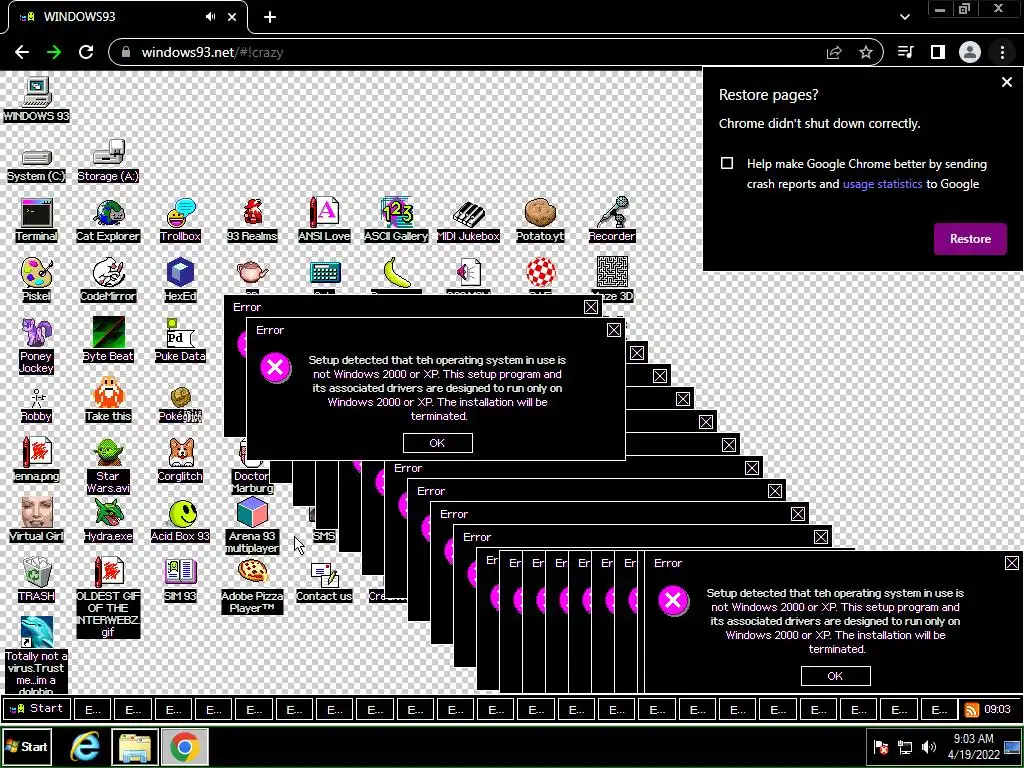Screen dimensions: 1024x768
Task: Open the Trollbox chat icon
Action: [180, 221]
